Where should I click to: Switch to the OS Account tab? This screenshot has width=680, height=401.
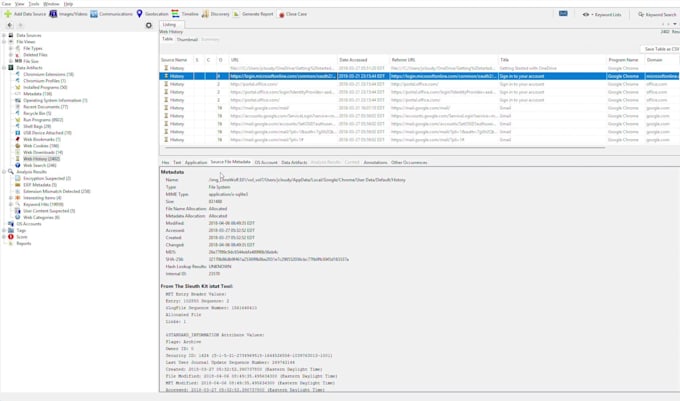point(266,162)
